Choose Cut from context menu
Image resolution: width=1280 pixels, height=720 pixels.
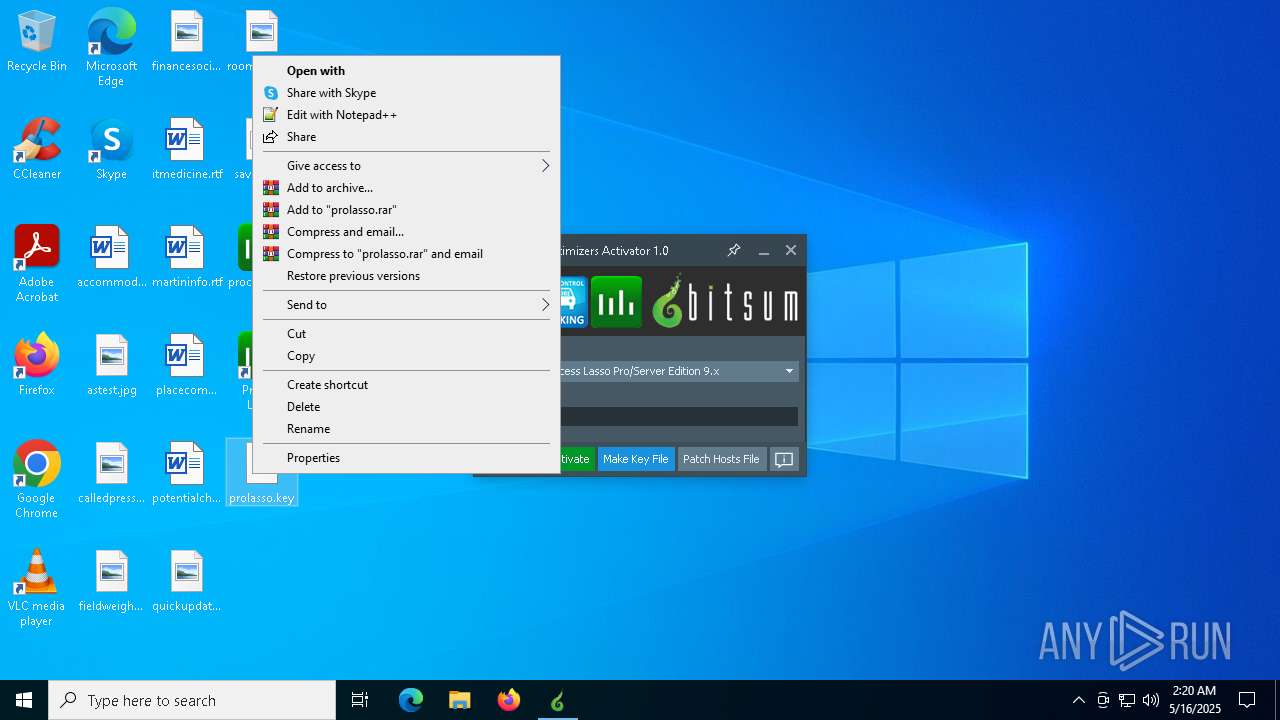tap(406, 334)
